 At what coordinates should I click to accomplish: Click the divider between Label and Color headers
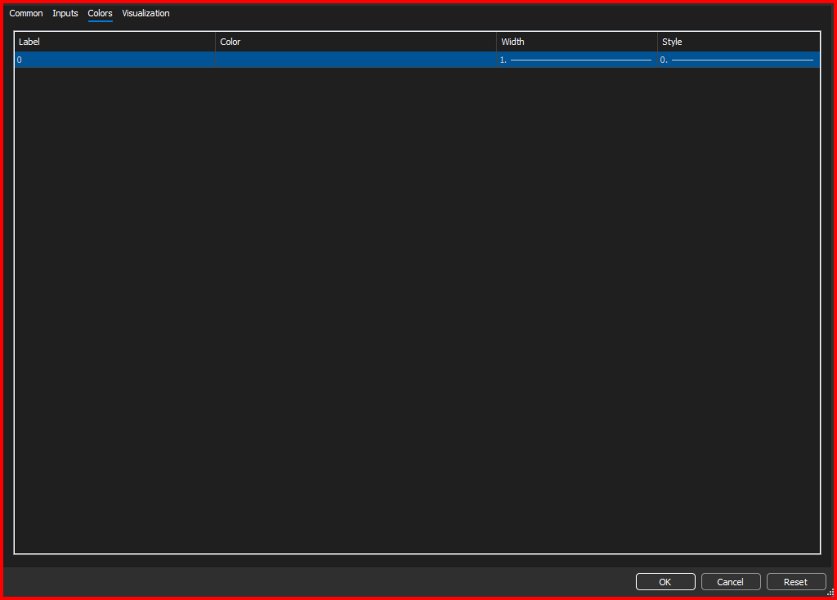click(215, 42)
